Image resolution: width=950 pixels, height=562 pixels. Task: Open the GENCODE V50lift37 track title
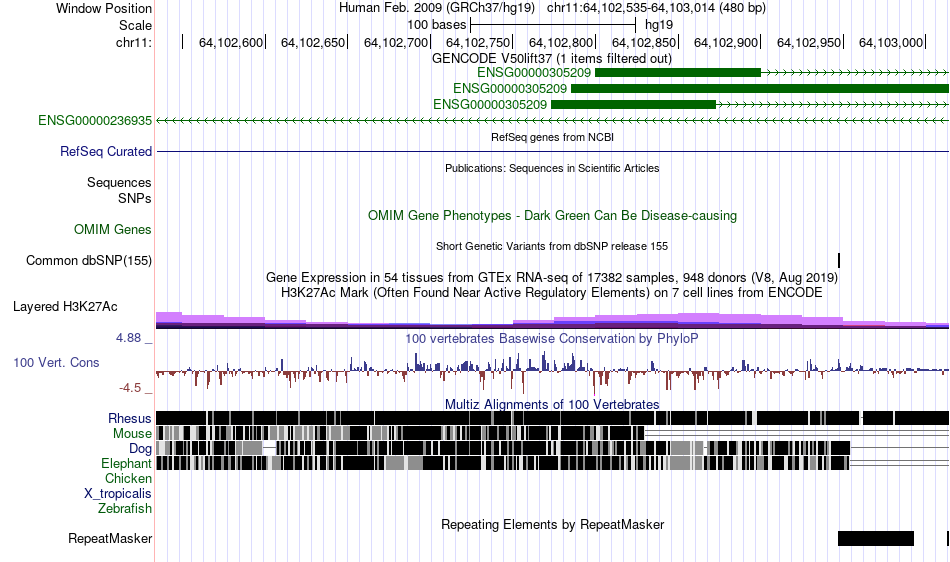point(551,59)
